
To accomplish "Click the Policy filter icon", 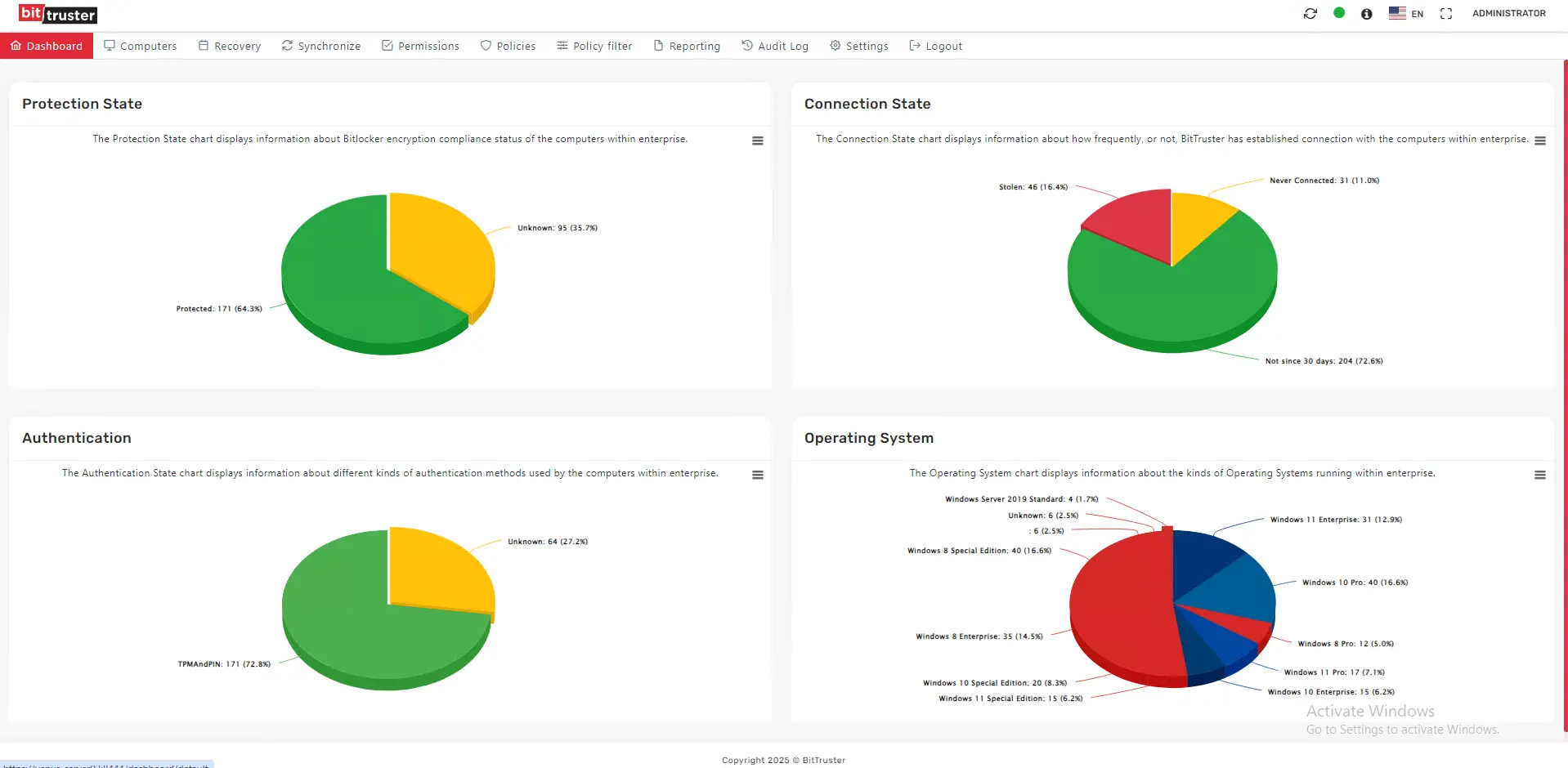I will 560,46.
